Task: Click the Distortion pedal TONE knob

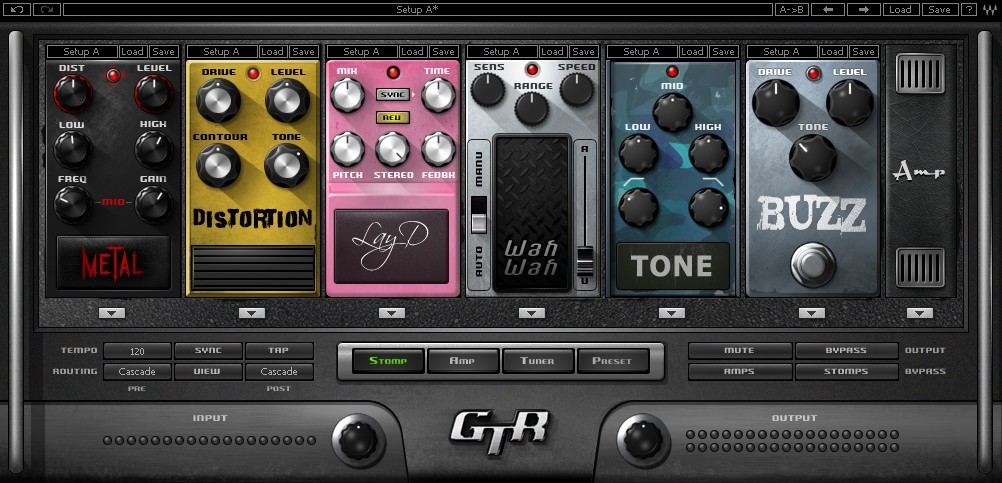Action: click(286, 165)
